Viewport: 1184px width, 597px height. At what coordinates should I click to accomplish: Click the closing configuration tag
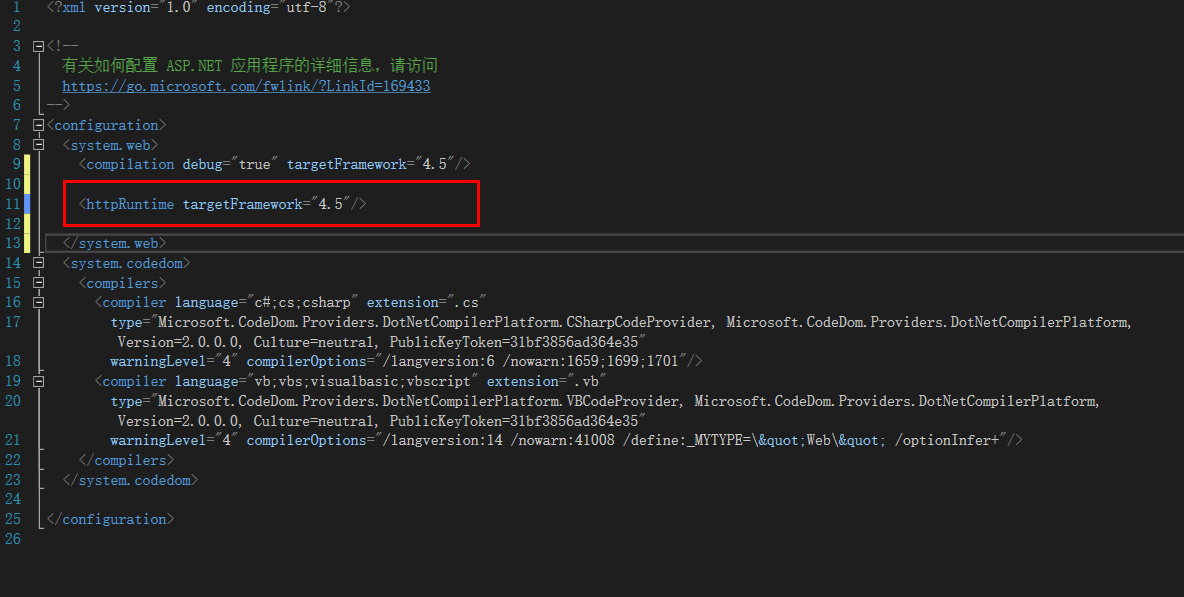coord(112,518)
